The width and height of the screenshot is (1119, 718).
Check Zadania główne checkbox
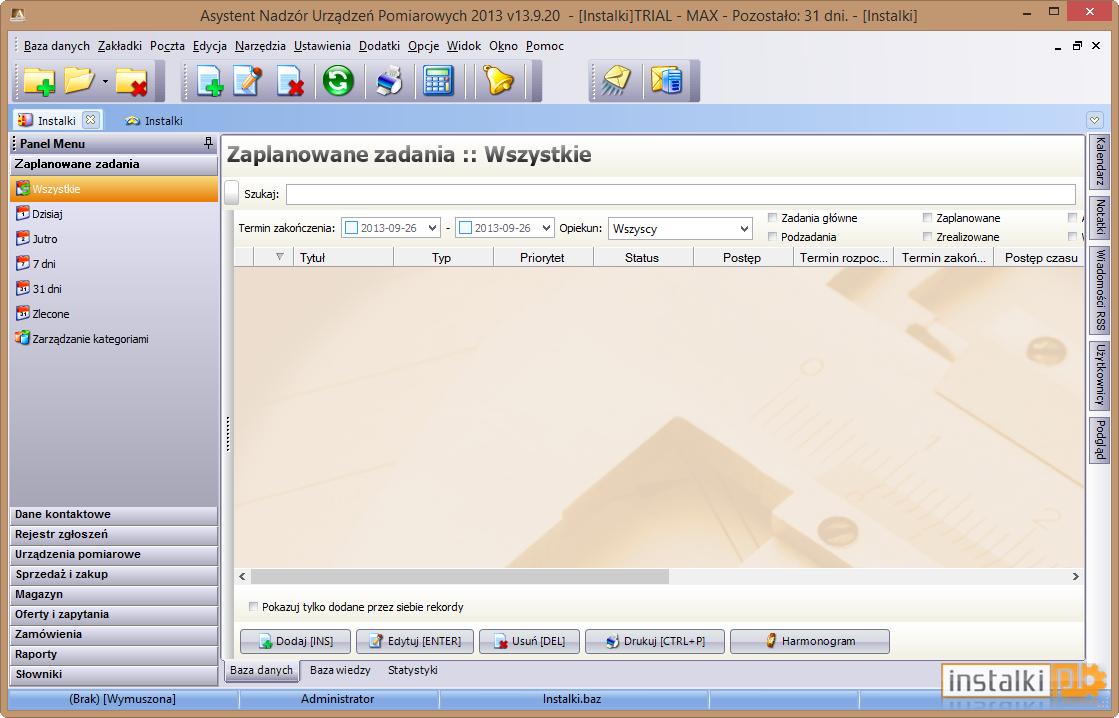click(x=772, y=218)
